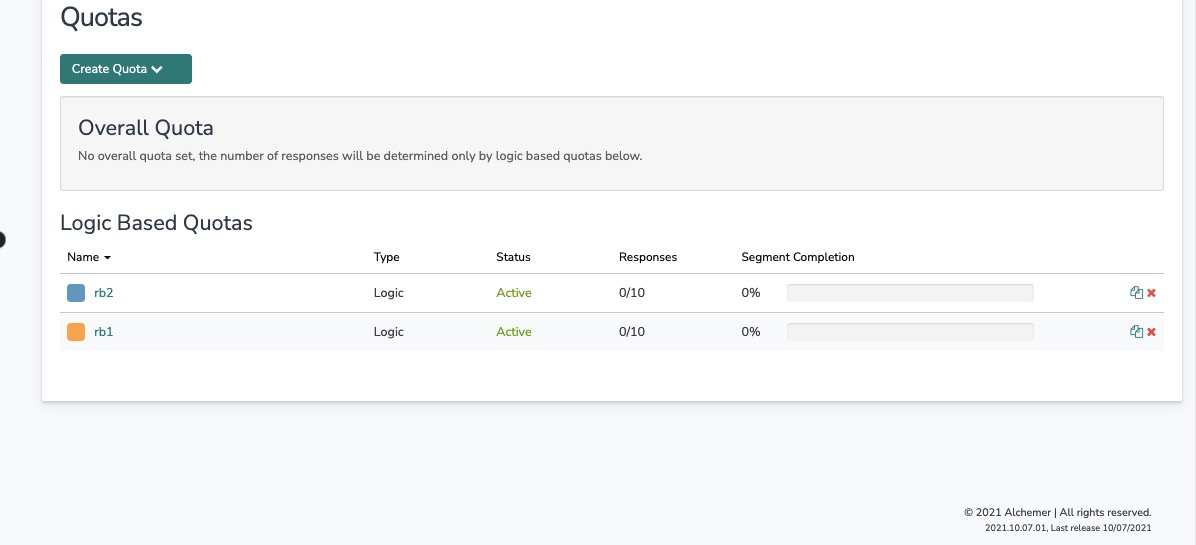1196x545 pixels.
Task: Click the rb2 segment completion bar
Action: point(910,293)
